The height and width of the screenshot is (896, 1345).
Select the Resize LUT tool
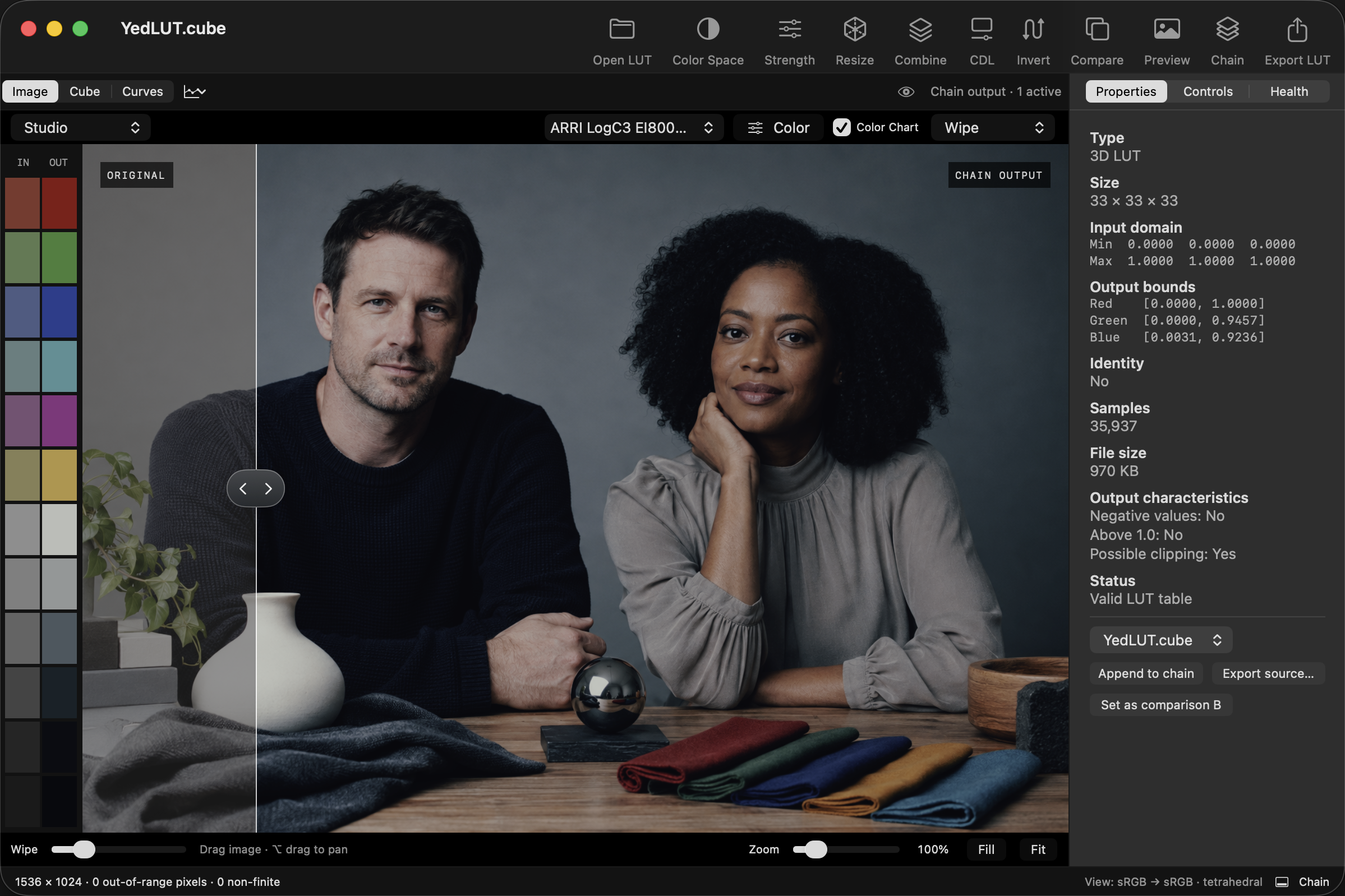coord(854,41)
